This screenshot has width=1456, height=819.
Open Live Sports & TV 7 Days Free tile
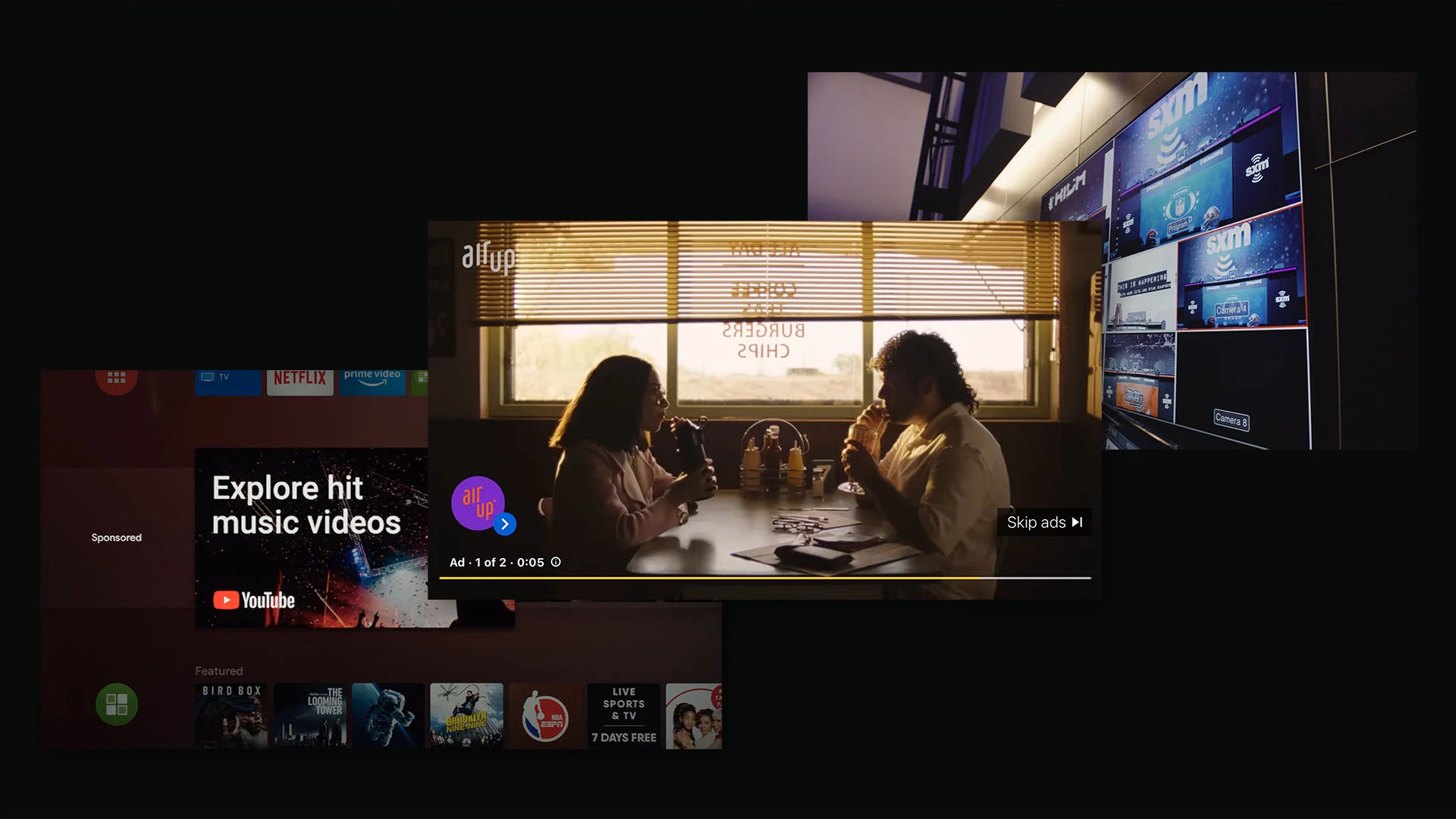(x=623, y=716)
